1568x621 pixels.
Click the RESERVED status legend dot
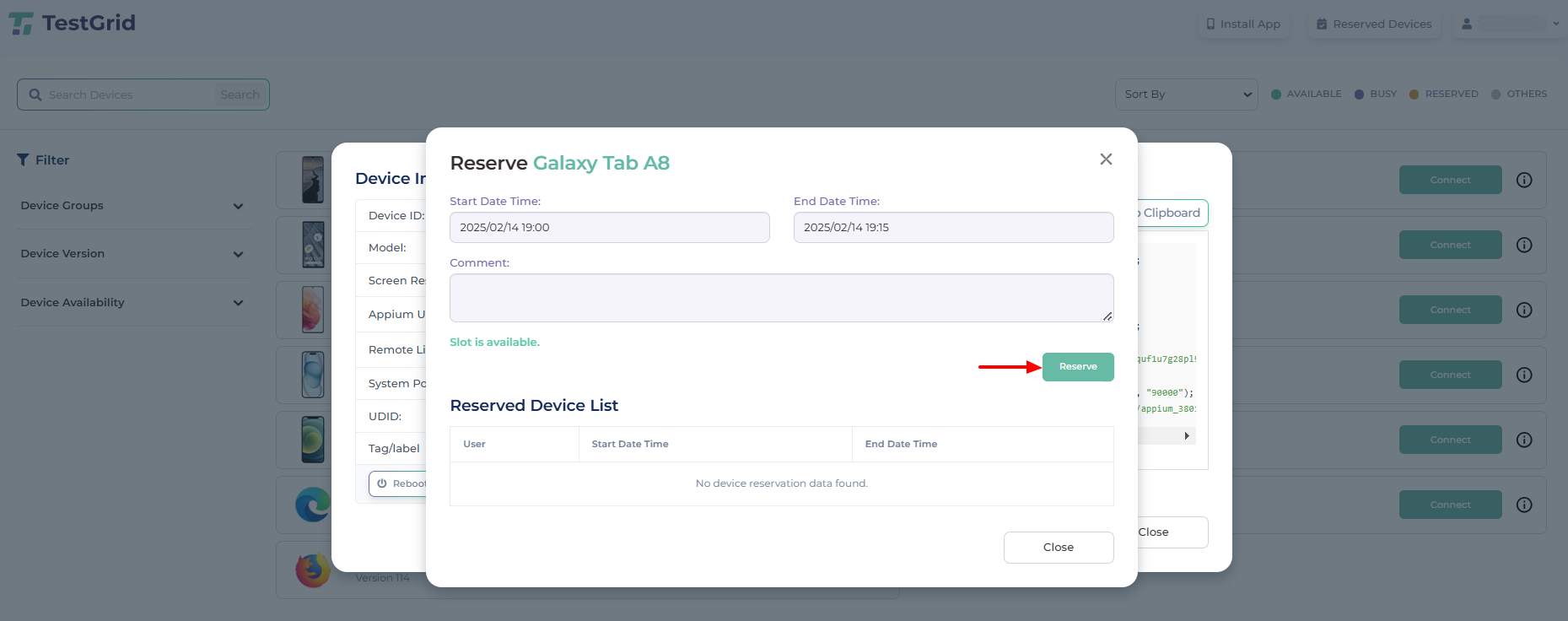tap(1414, 94)
